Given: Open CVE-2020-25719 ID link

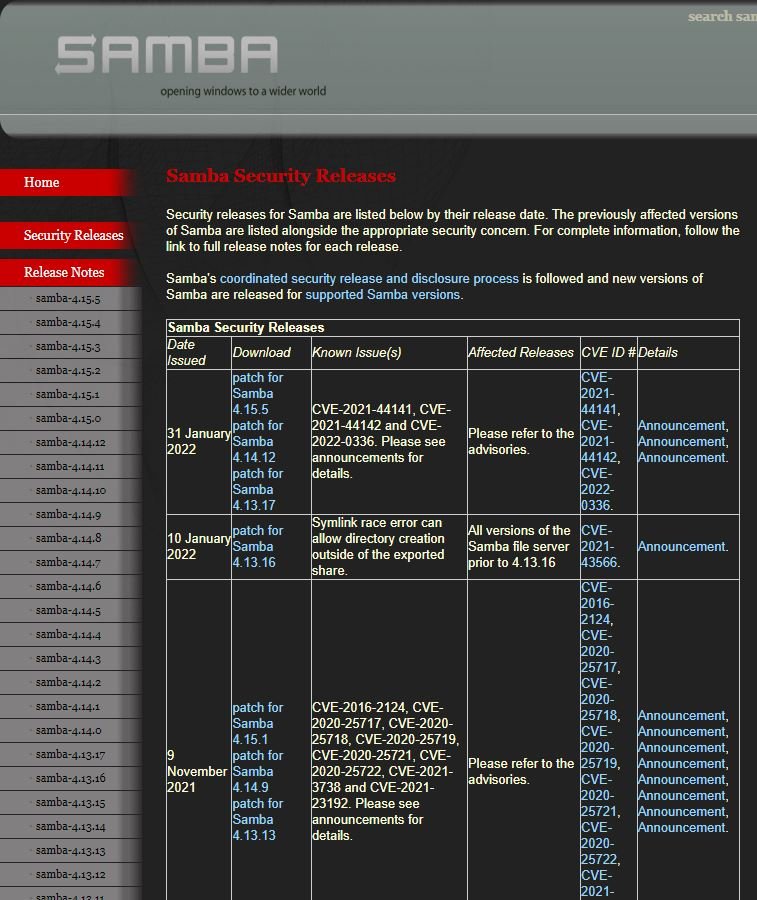Looking at the screenshot, I should pyautogui.click(x=599, y=747).
